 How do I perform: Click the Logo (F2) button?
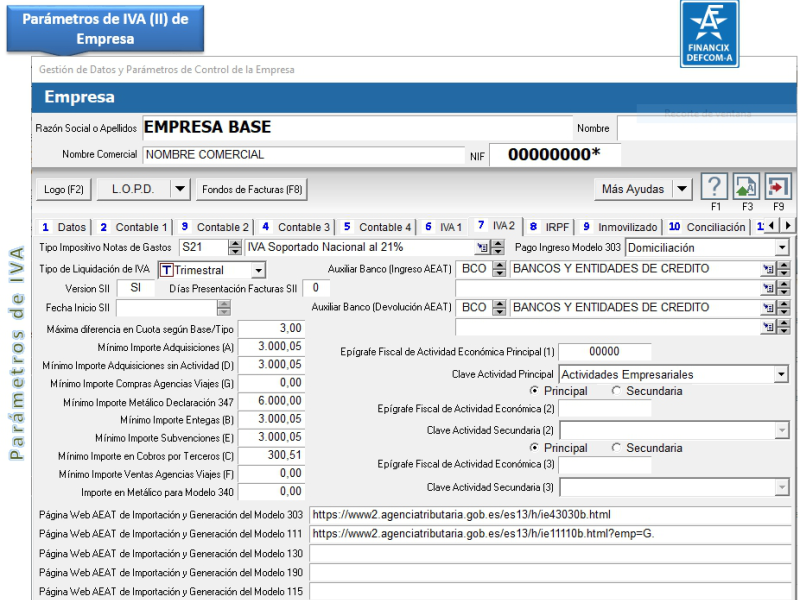(x=64, y=189)
